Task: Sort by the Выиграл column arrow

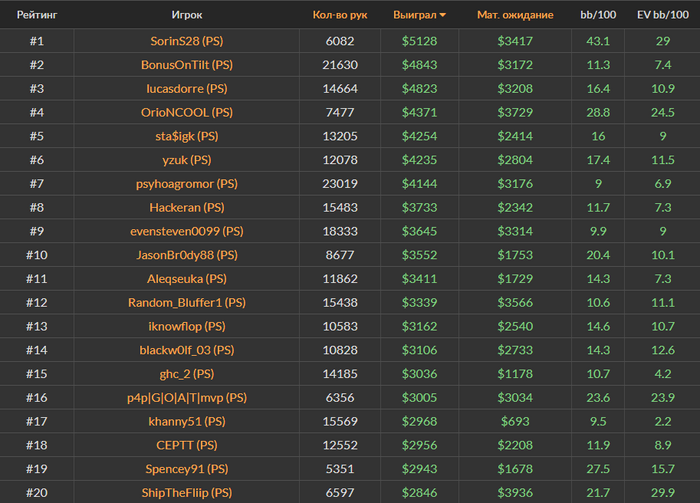Action: pos(443,16)
